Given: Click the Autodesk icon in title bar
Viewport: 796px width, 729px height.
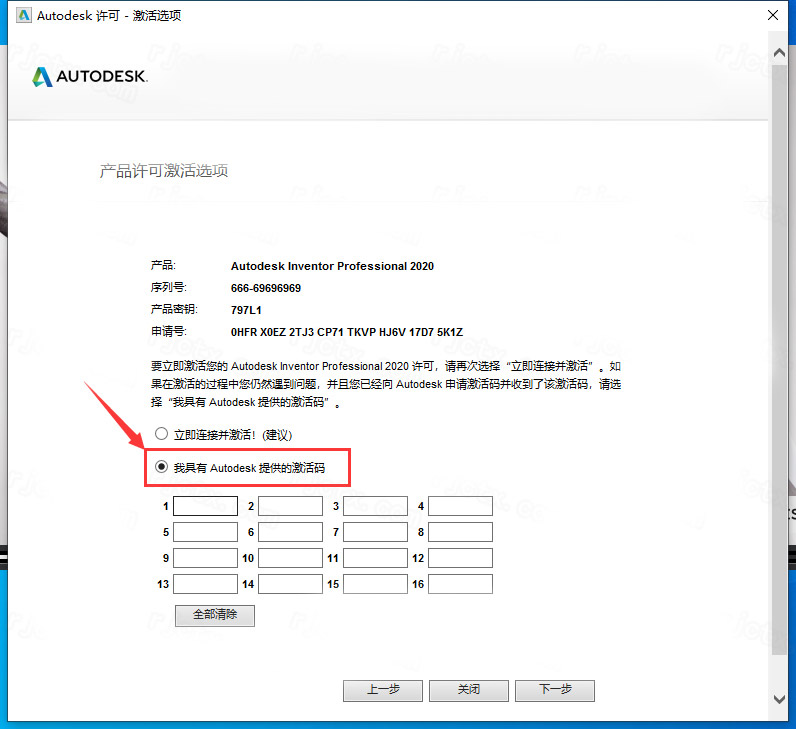Looking at the screenshot, I should [x=23, y=16].
